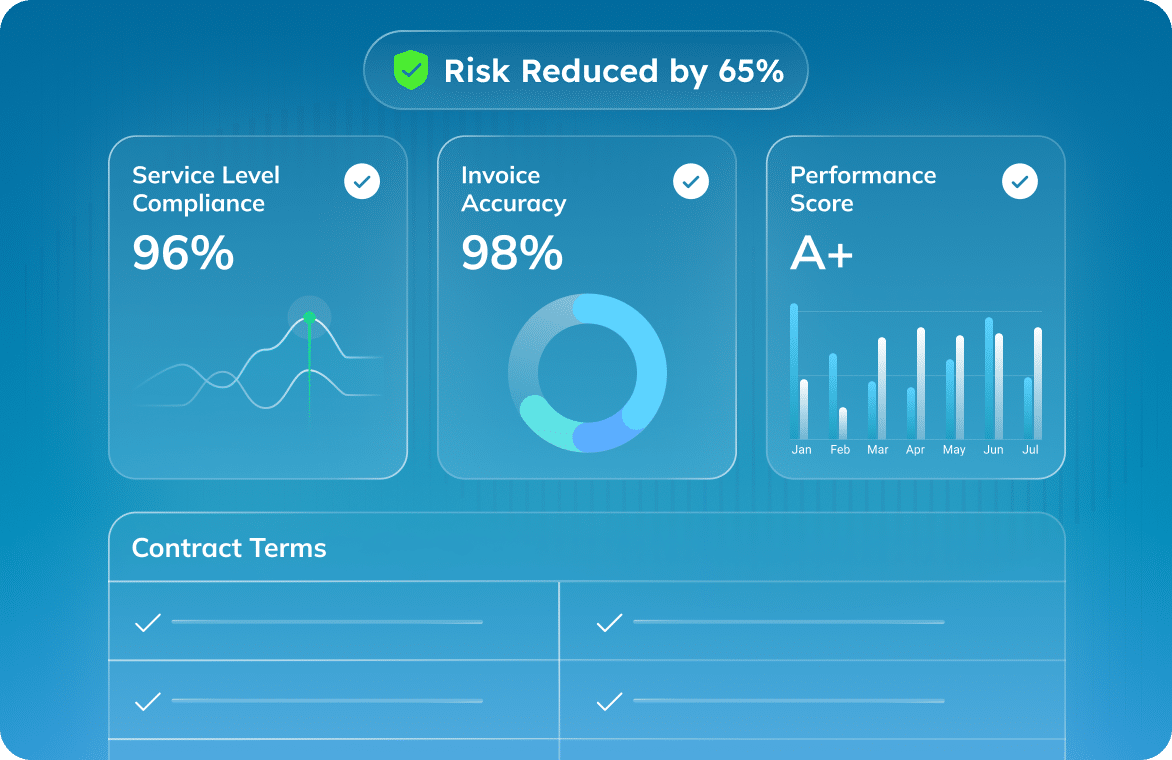Screen dimensions: 1172x760
Task: Click the Feb label on bar chart
Action: click(840, 450)
